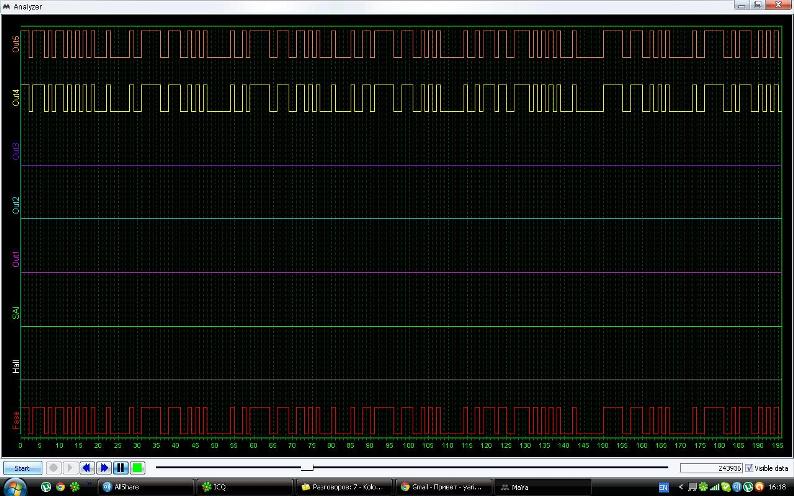
Task: Open the Windows Start orb
Action: [15, 487]
